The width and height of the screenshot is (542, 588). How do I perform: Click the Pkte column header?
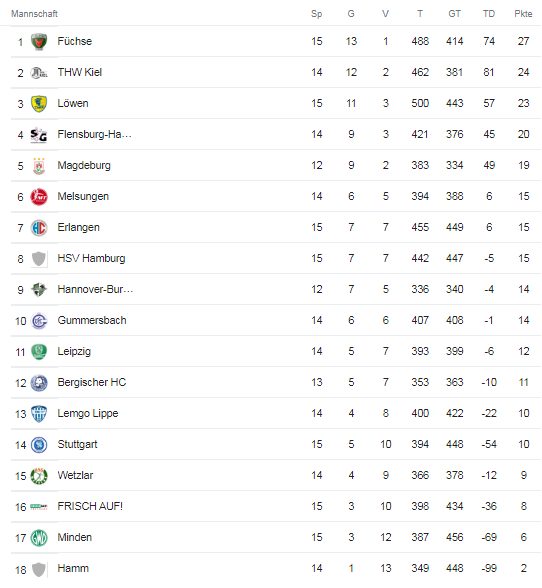tap(523, 14)
